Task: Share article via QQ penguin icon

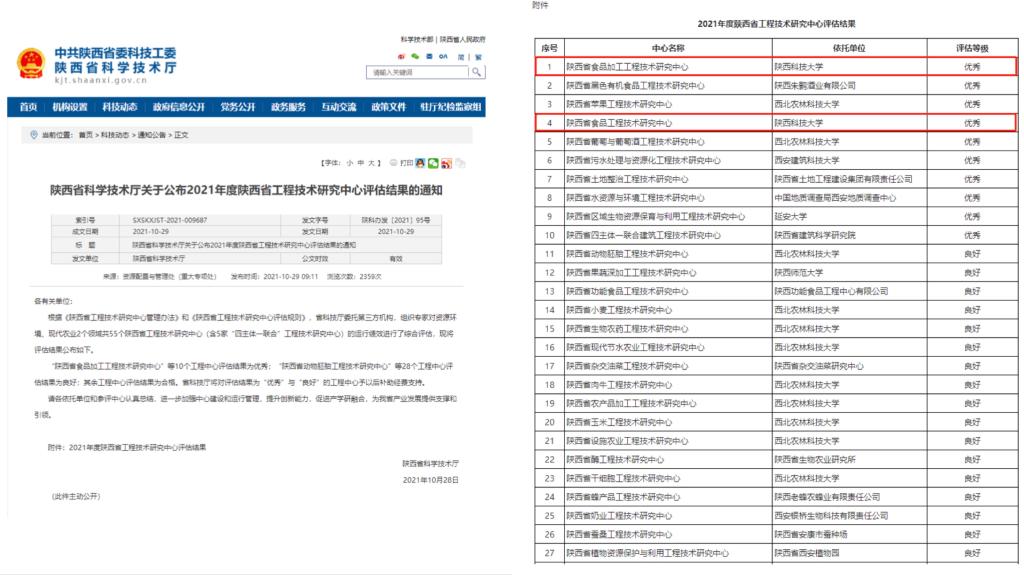Action: pyautogui.click(x=421, y=162)
